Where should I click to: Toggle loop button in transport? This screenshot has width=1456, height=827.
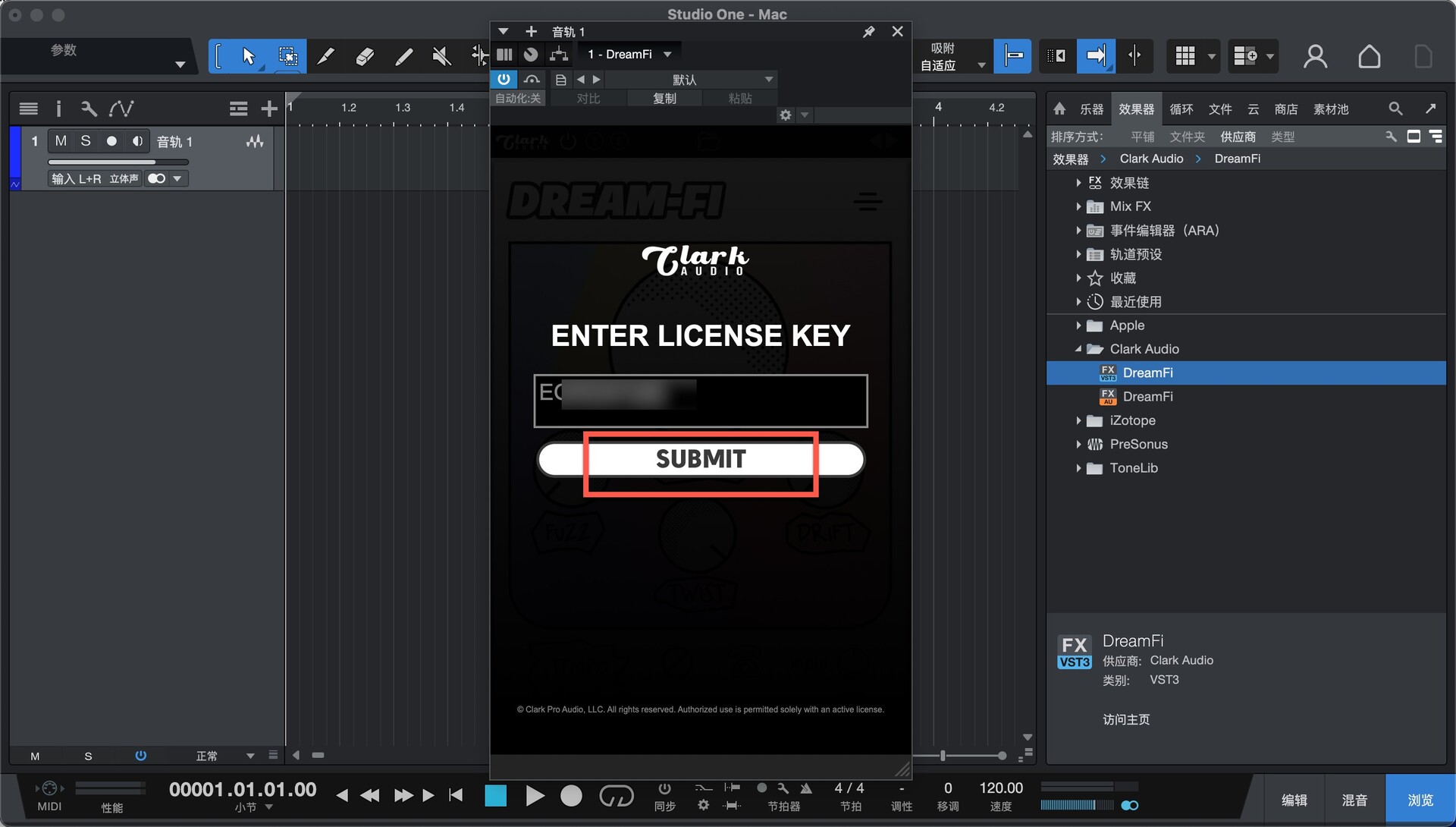(x=616, y=796)
